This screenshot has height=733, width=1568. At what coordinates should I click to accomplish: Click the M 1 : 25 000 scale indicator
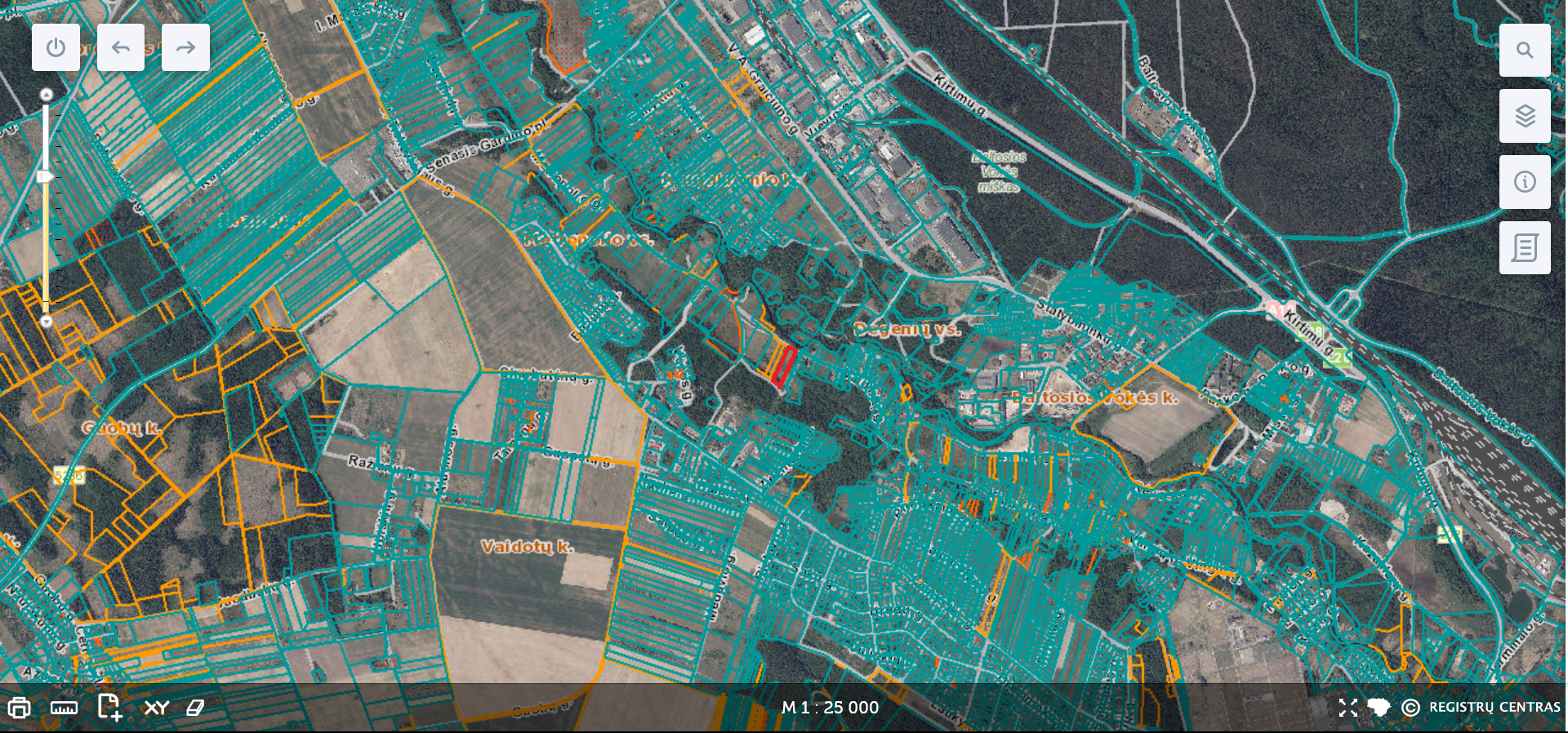pos(830,708)
